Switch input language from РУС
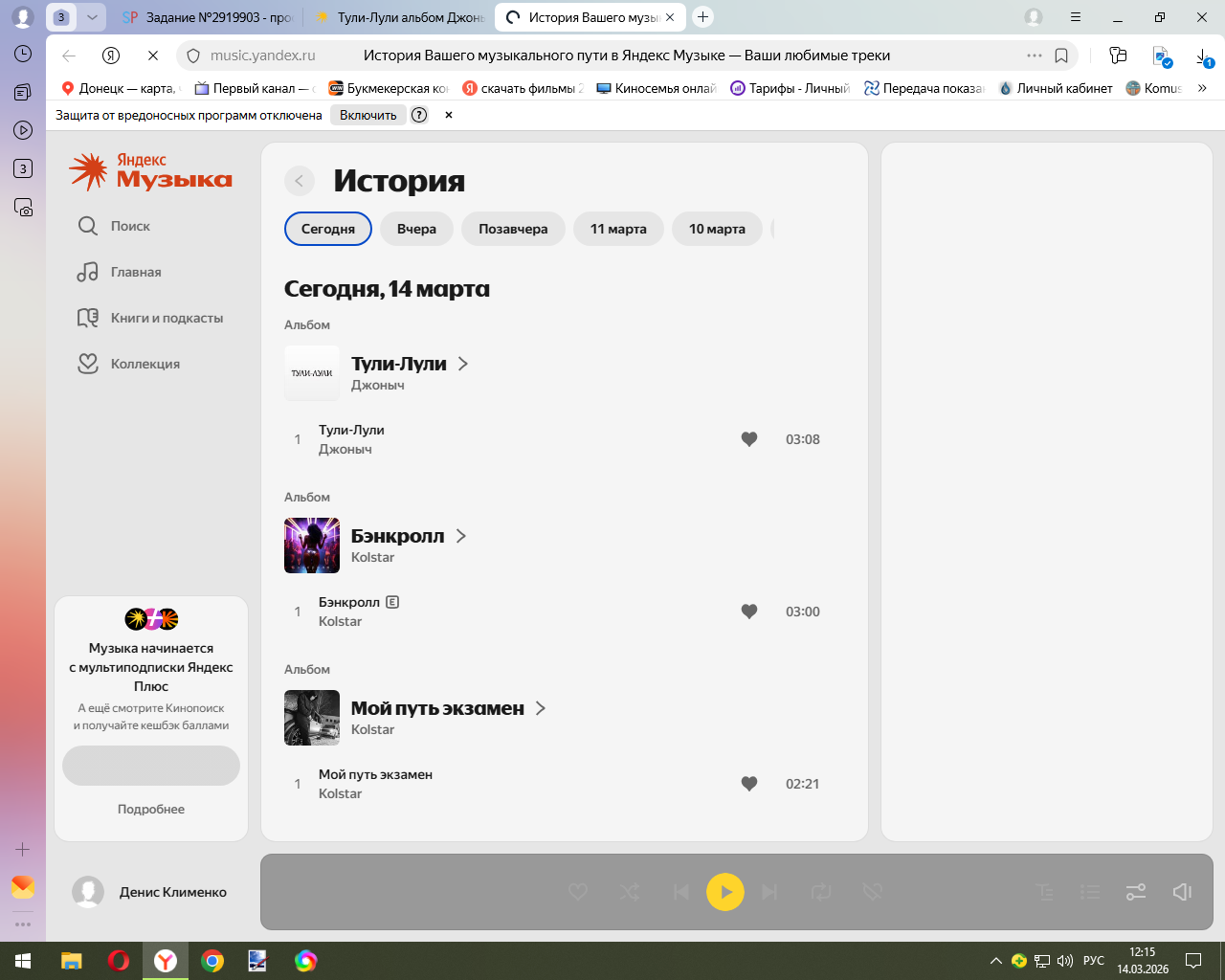 1094,961
